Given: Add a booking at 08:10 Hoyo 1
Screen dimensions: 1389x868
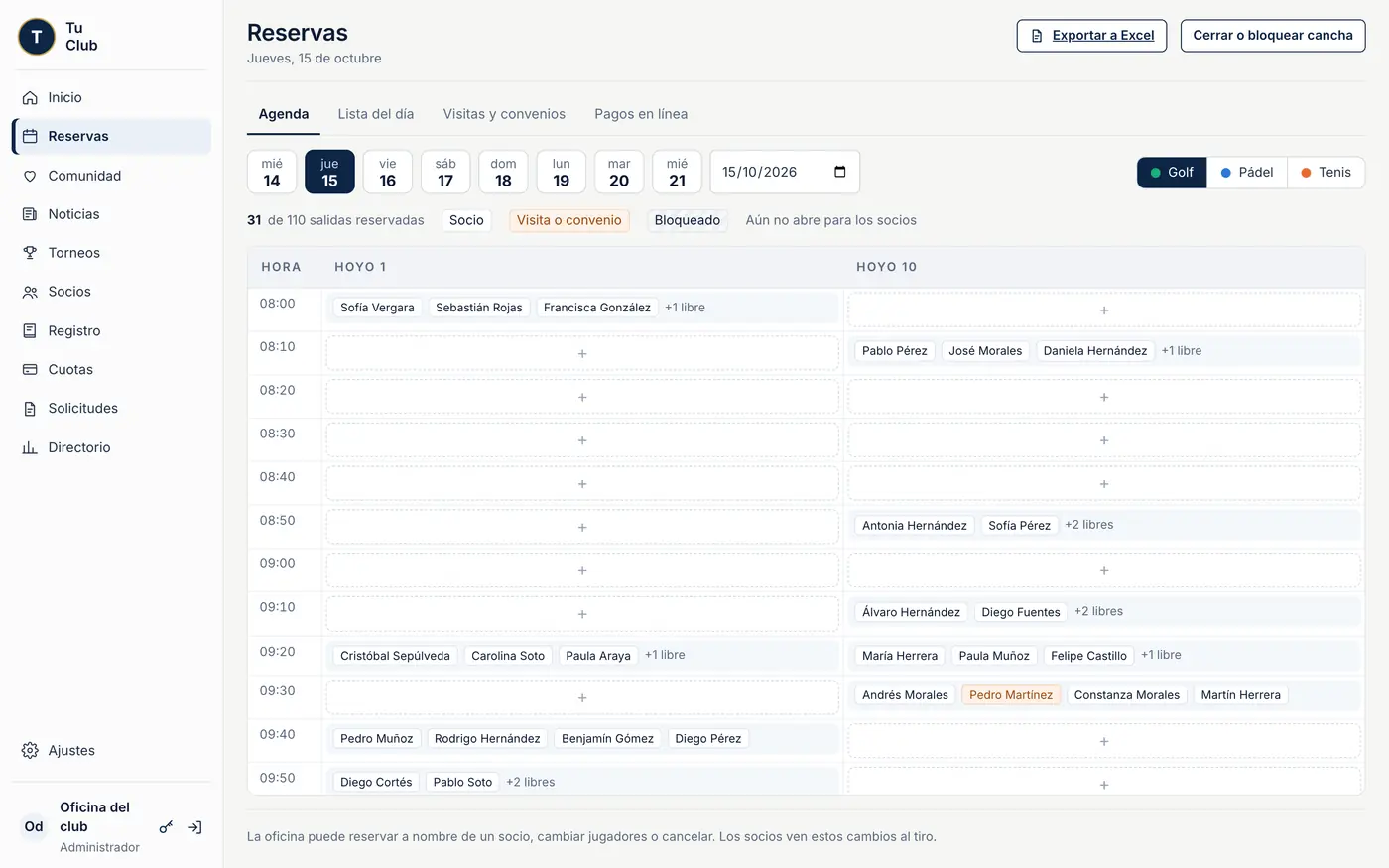Looking at the screenshot, I should coord(582,353).
